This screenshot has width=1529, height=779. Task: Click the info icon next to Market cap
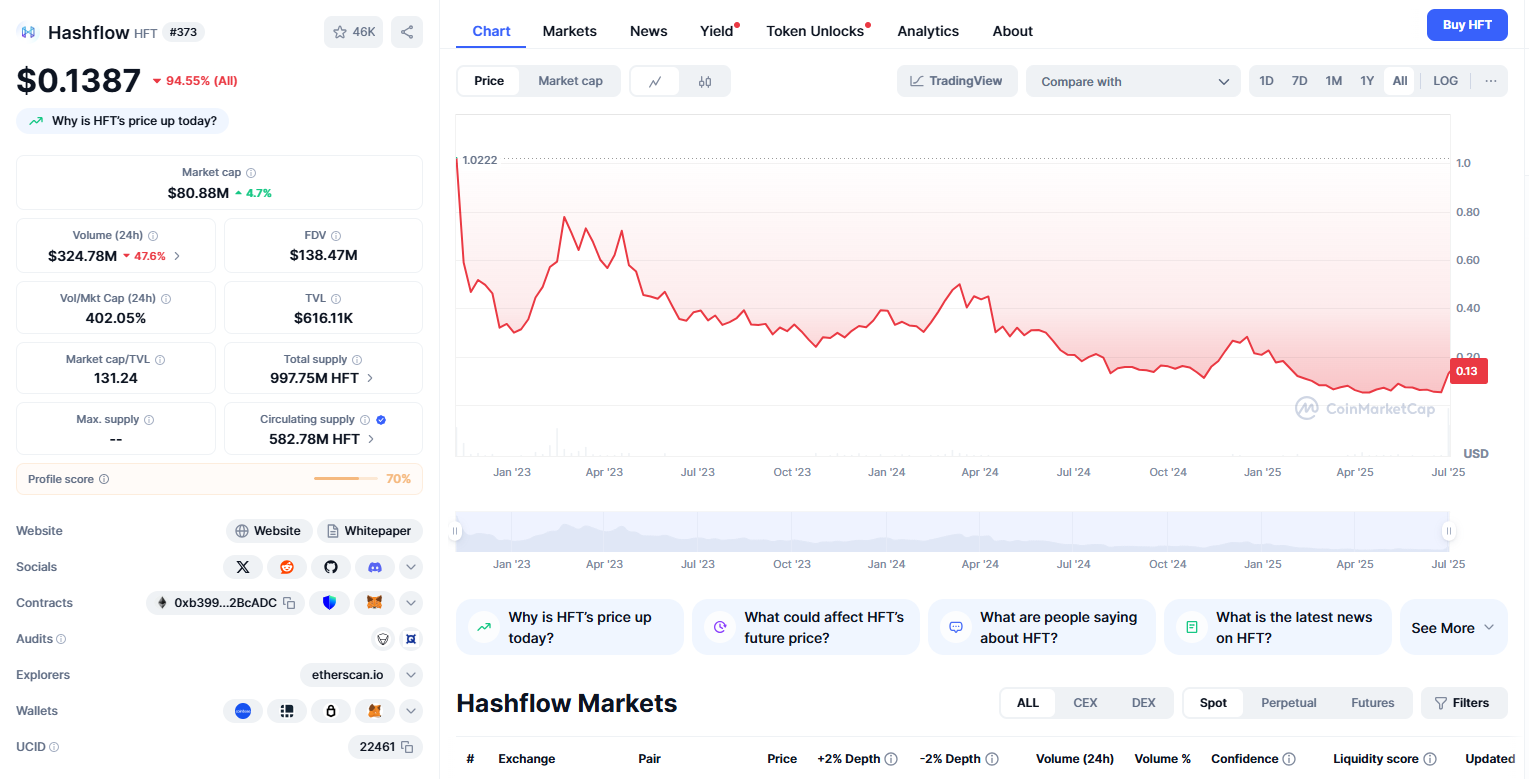point(251,173)
